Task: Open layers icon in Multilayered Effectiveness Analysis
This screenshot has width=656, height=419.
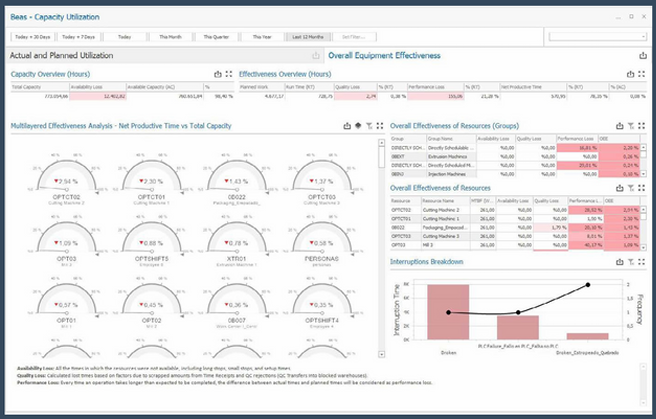Action: pyautogui.click(x=358, y=125)
